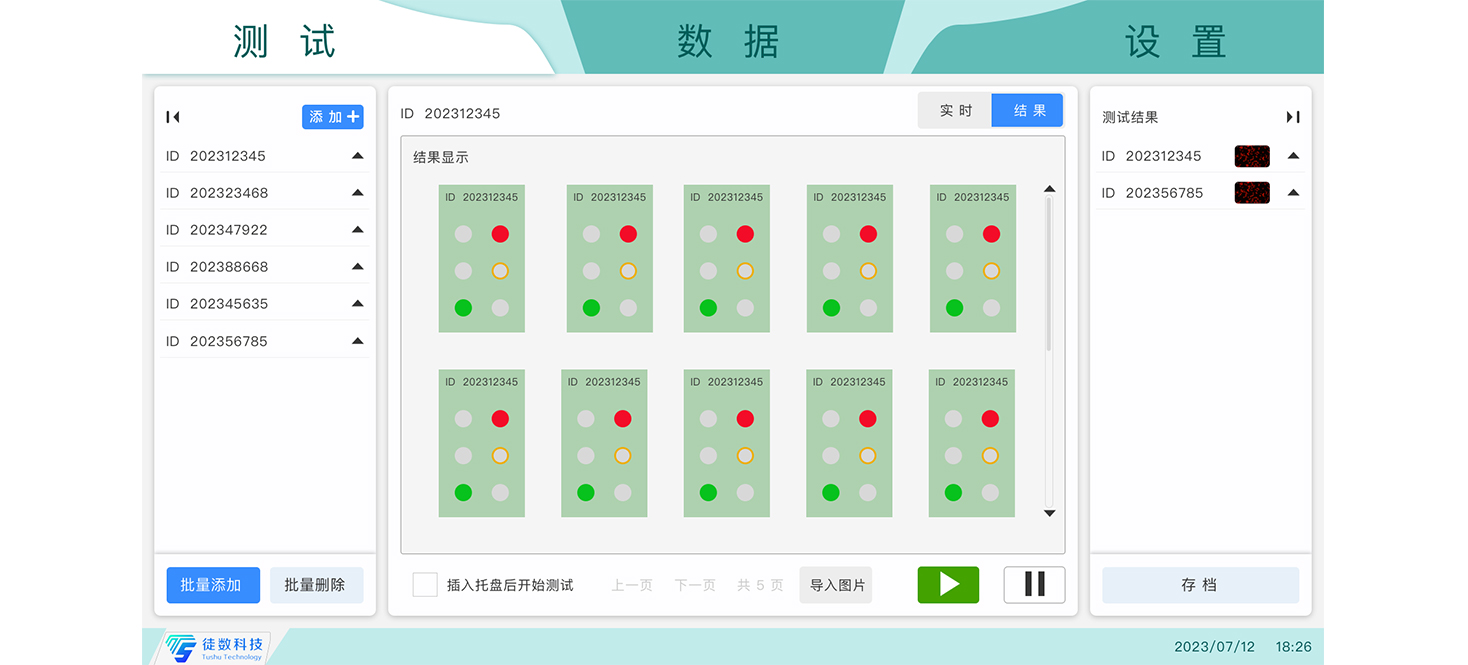This screenshot has height=665, width=1468.
Task: Expand ID 202388668 in left list
Action: [x=357, y=267]
